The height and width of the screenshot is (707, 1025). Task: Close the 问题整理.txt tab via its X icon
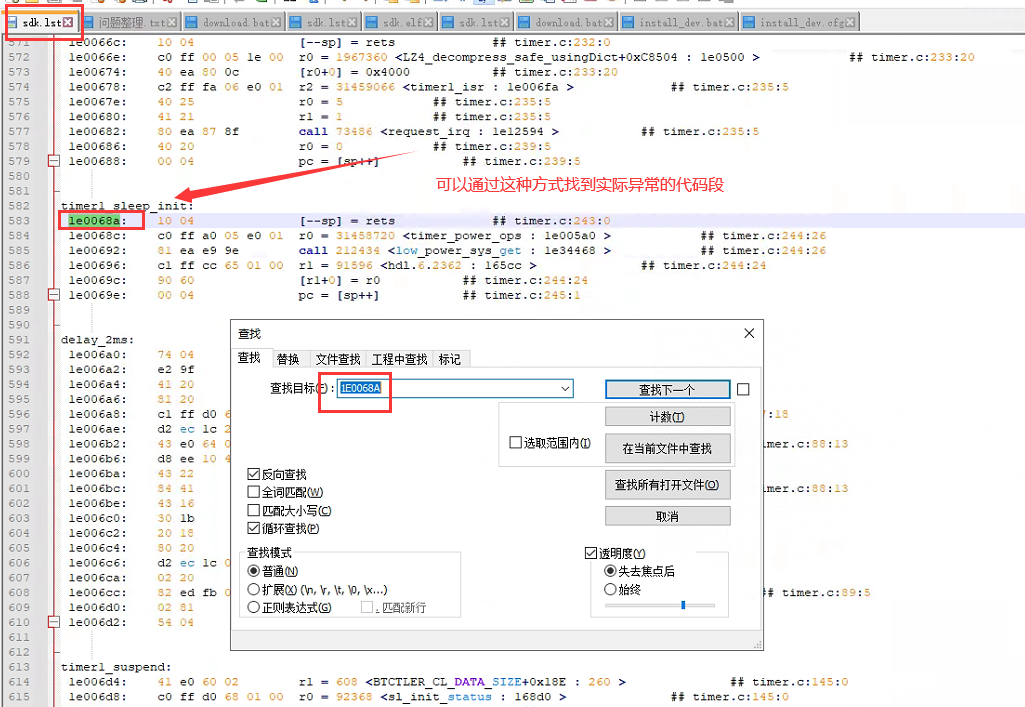pos(172,22)
